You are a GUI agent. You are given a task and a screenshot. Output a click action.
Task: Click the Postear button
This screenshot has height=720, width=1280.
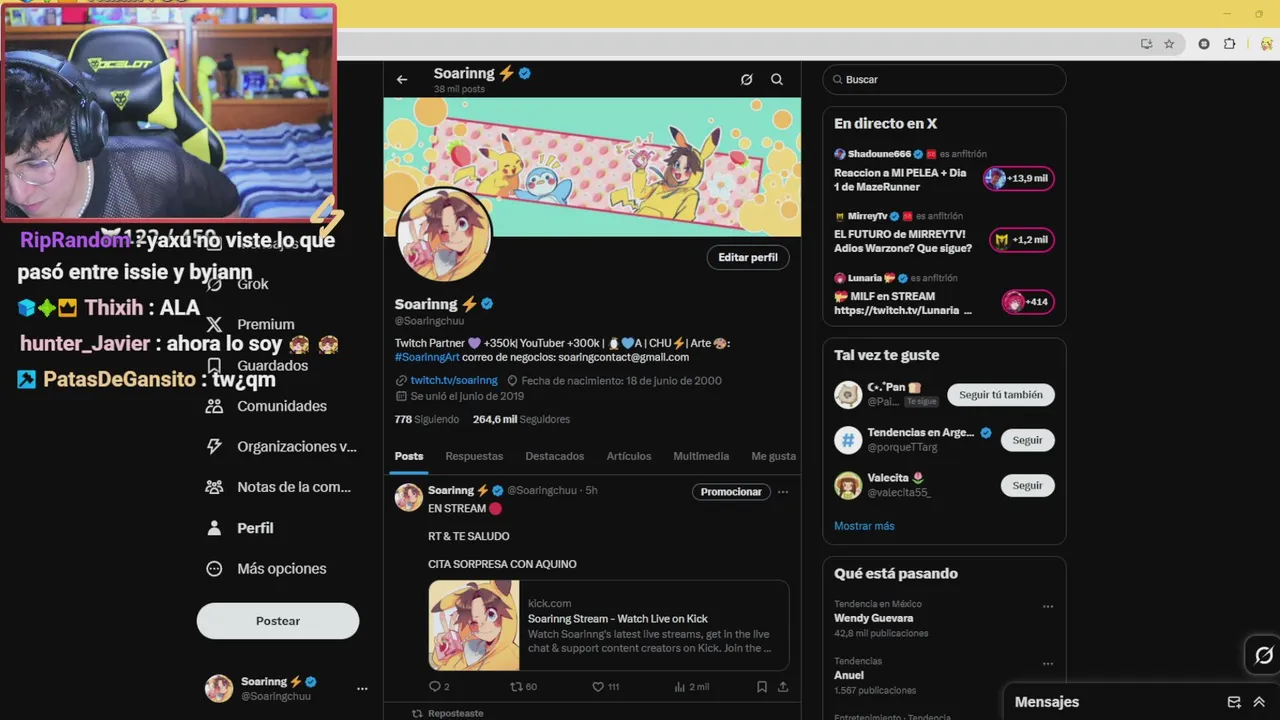(278, 621)
